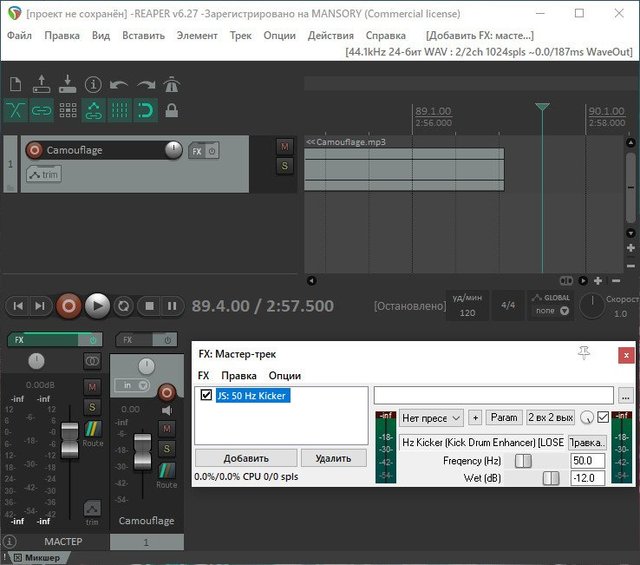The width and height of the screenshot is (640, 565).
Task: Open the GLOBAL automation mode dropdown
Action: coord(552,310)
